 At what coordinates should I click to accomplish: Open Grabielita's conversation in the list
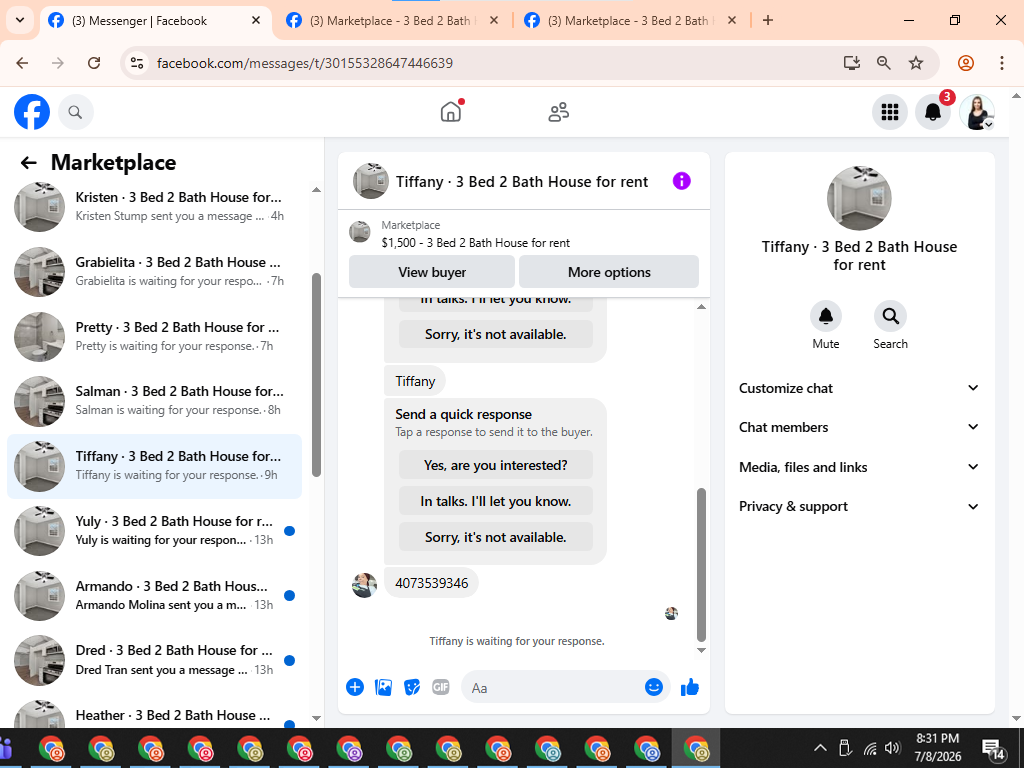coord(155,272)
